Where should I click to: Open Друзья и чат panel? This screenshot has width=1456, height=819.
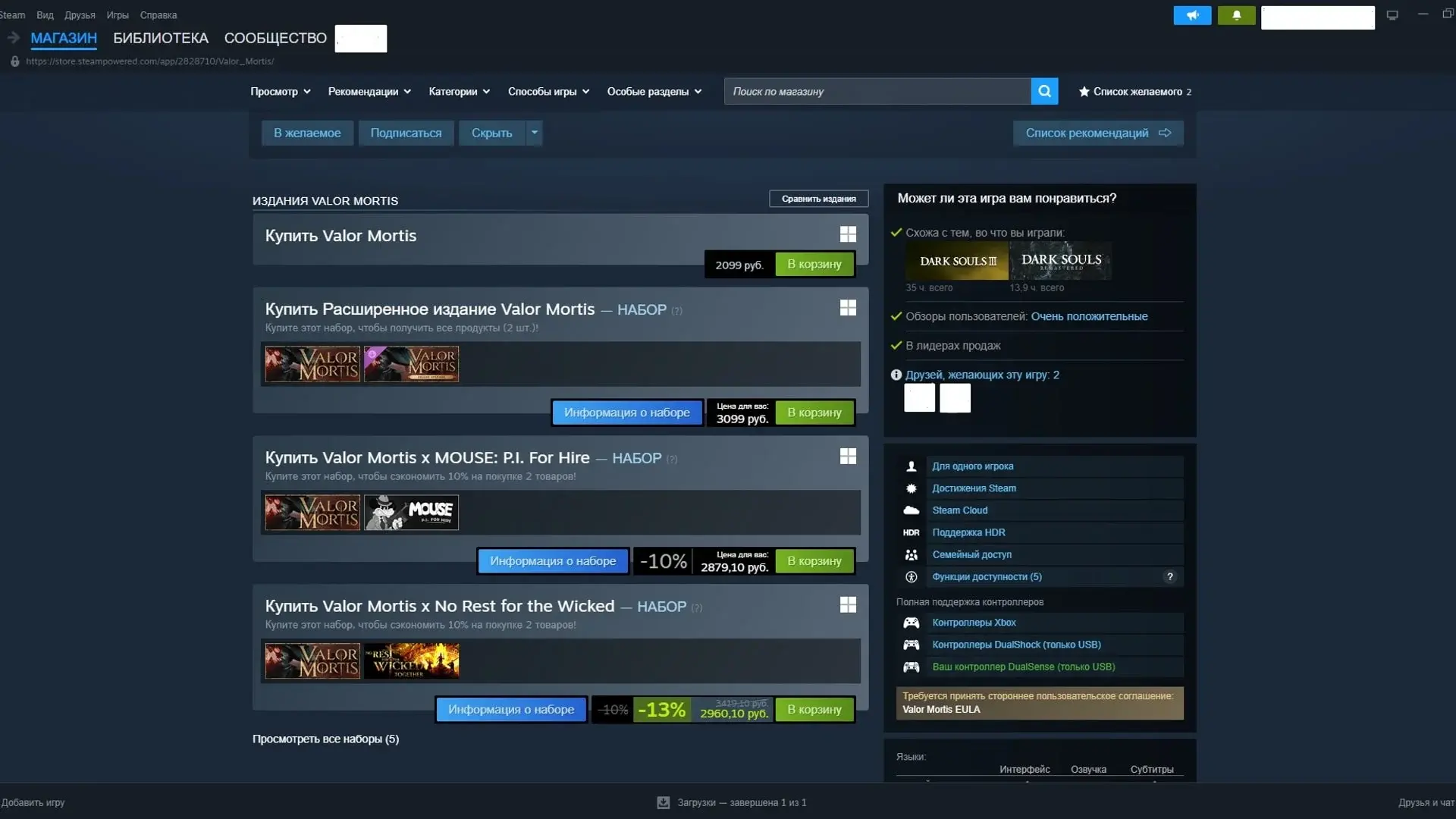pos(1426,802)
